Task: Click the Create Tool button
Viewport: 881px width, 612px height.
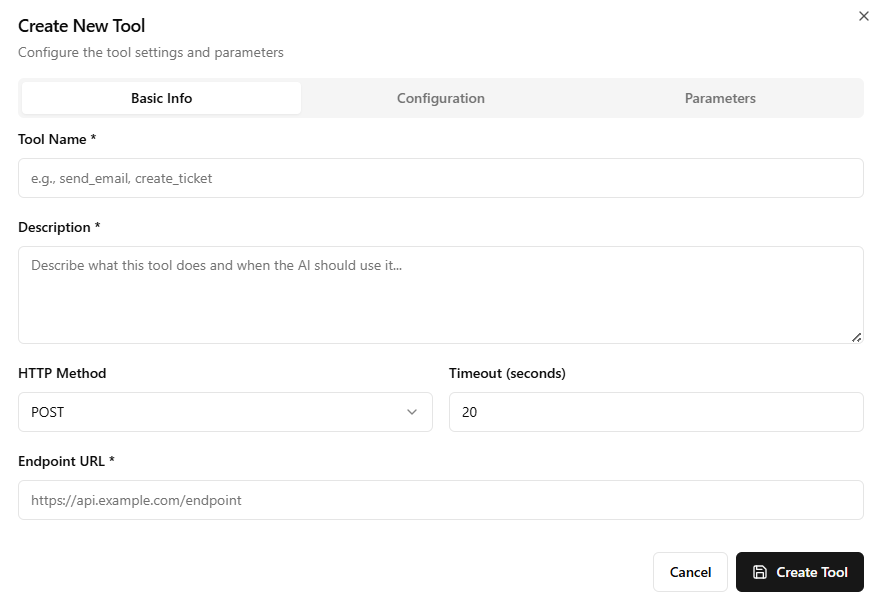Action: (800, 572)
